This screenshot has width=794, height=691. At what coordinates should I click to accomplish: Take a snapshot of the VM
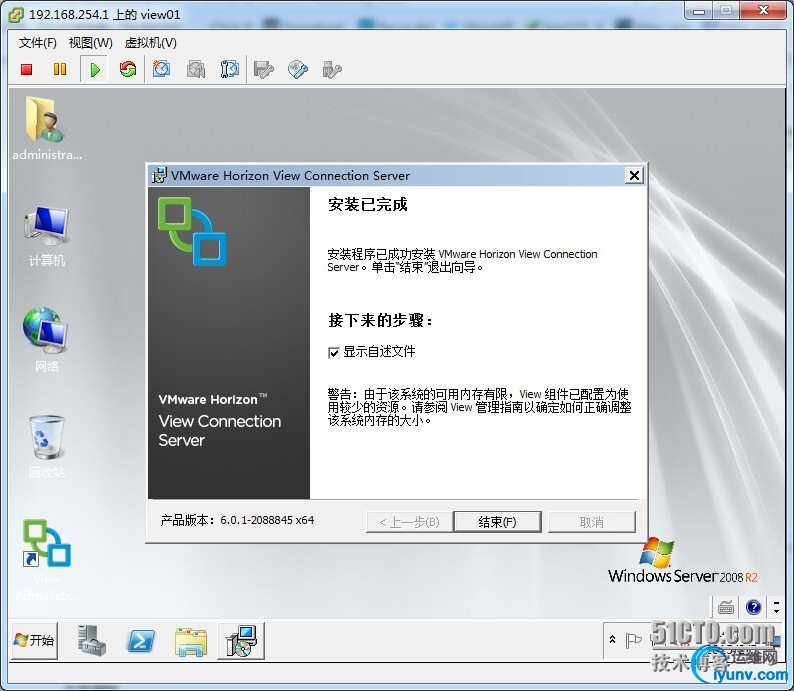click(161, 69)
